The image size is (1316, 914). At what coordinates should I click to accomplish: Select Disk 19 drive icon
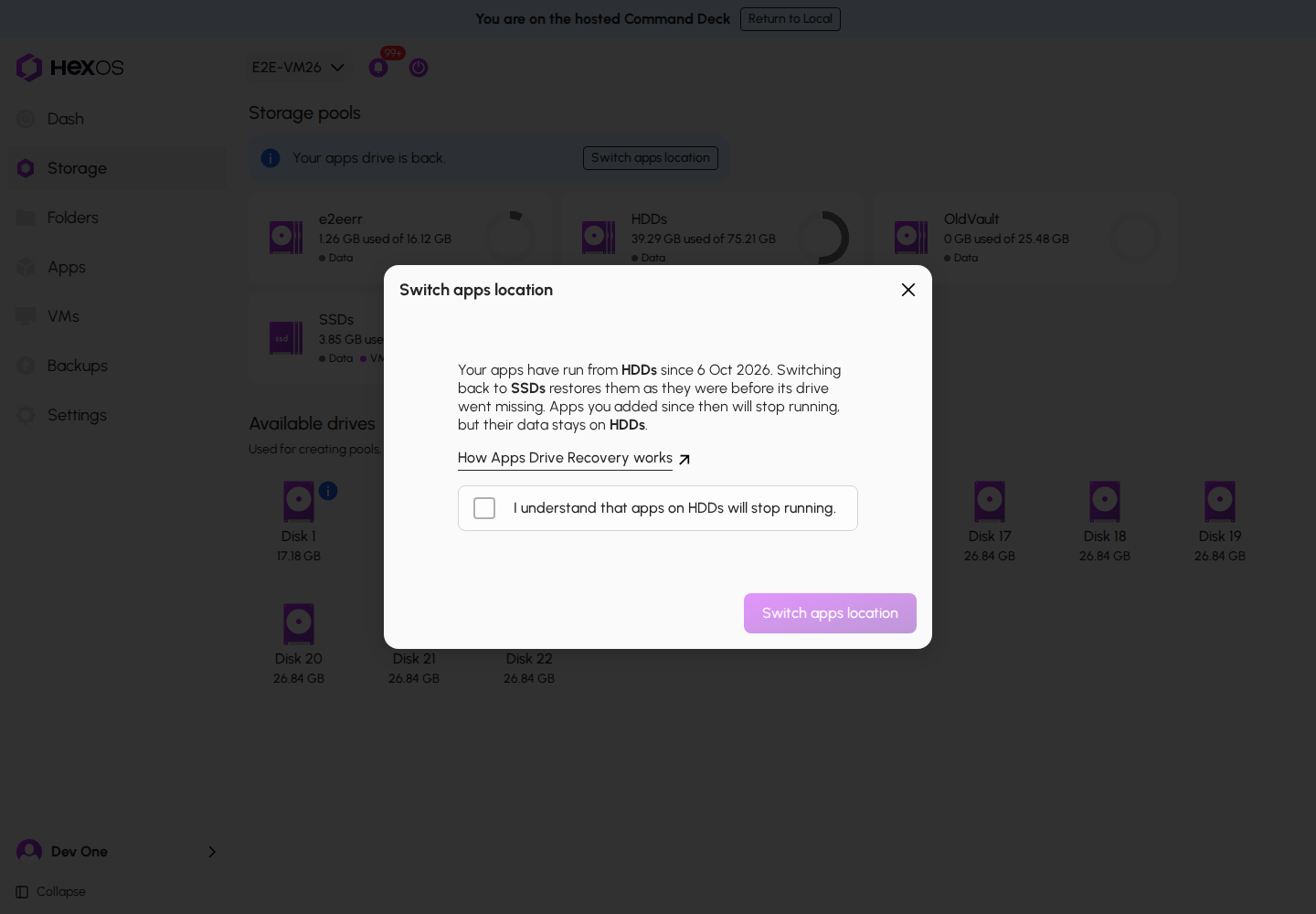(x=1220, y=502)
